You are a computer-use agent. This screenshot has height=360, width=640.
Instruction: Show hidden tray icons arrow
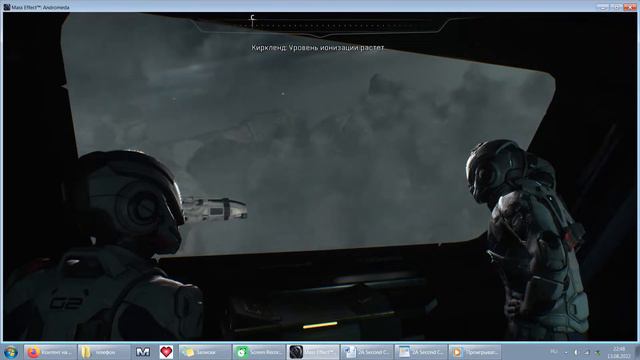pyautogui.click(x=566, y=352)
